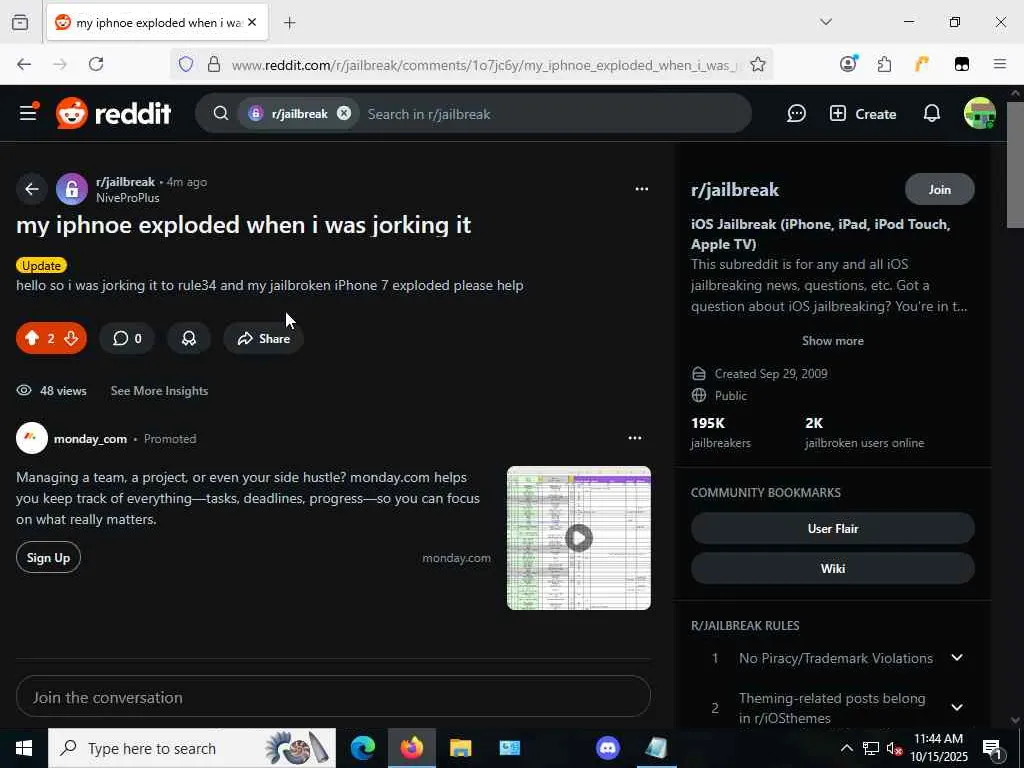1024x768 pixels.
Task: Join the r/jailbreak community
Action: [x=940, y=189]
